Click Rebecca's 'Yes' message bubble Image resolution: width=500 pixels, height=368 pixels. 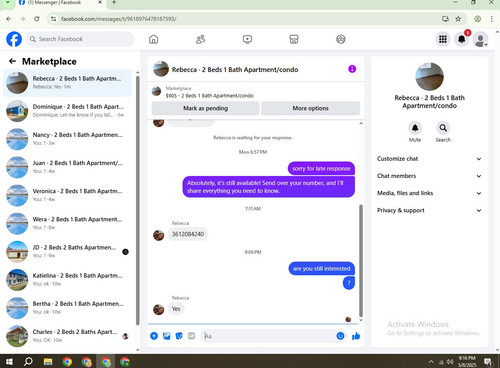coord(176,309)
